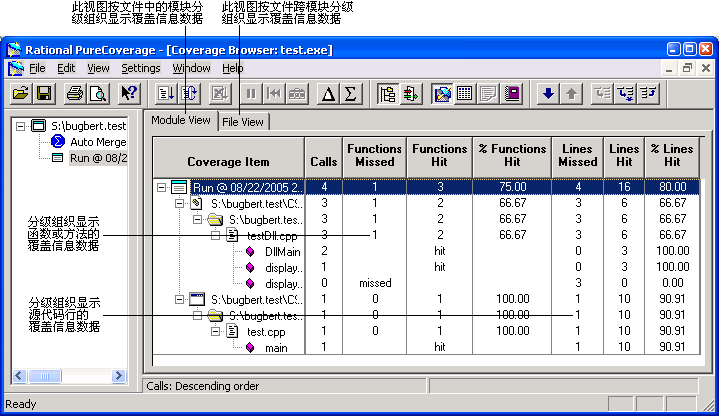Image resolution: width=719 pixels, height=416 pixels.
Task: Sort by the Calls column header
Action: [x=324, y=157]
